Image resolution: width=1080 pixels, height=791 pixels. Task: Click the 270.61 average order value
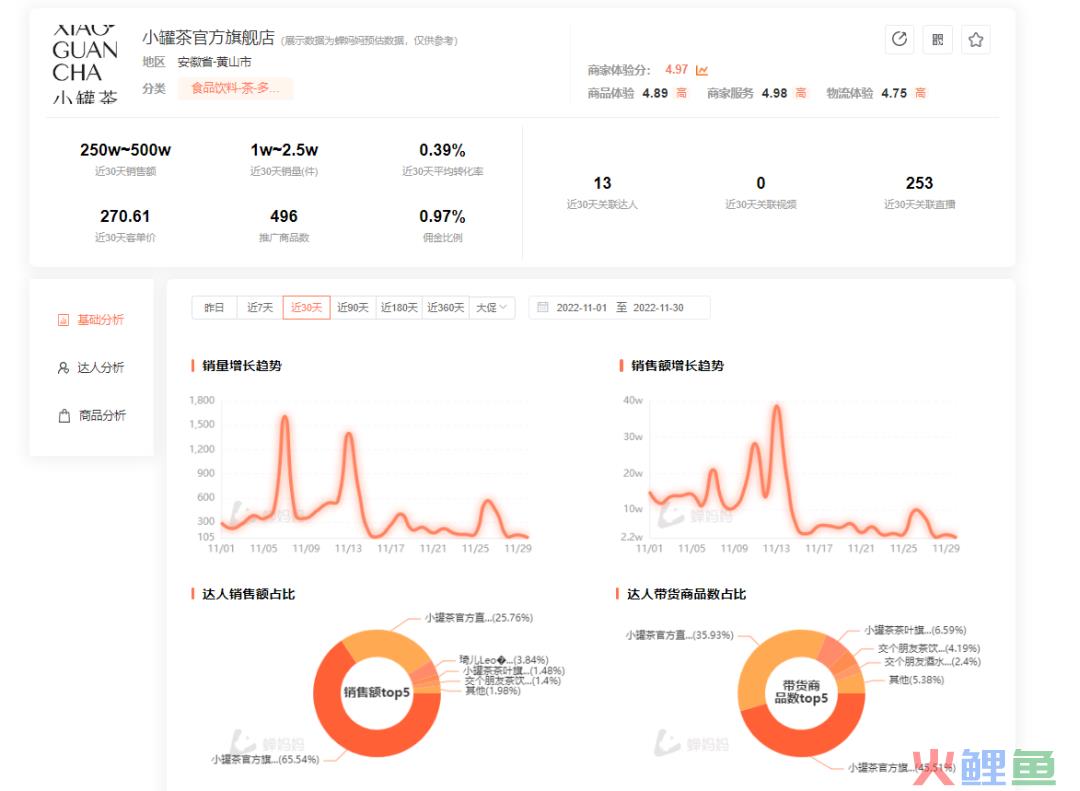coord(125,216)
